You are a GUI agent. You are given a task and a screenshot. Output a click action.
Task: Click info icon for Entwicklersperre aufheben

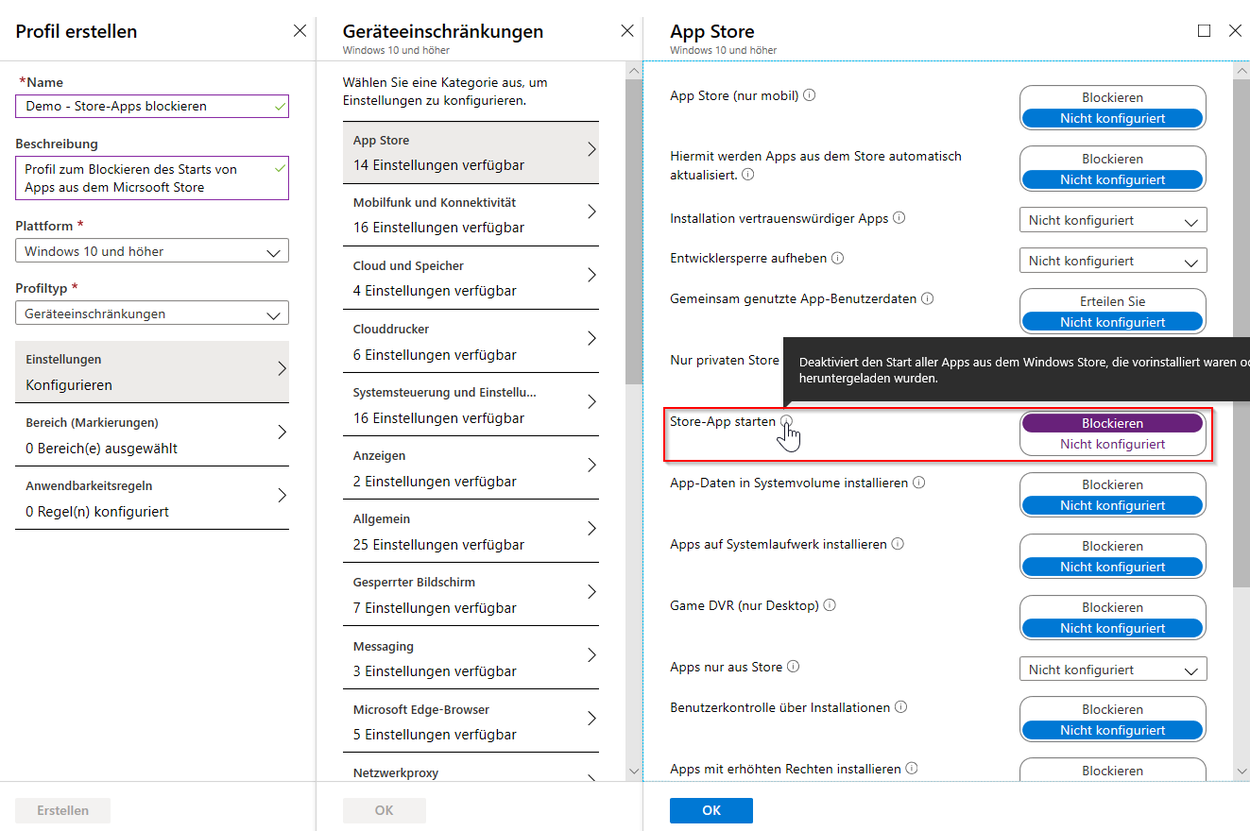pyautogui.click(x=837, y=258)
